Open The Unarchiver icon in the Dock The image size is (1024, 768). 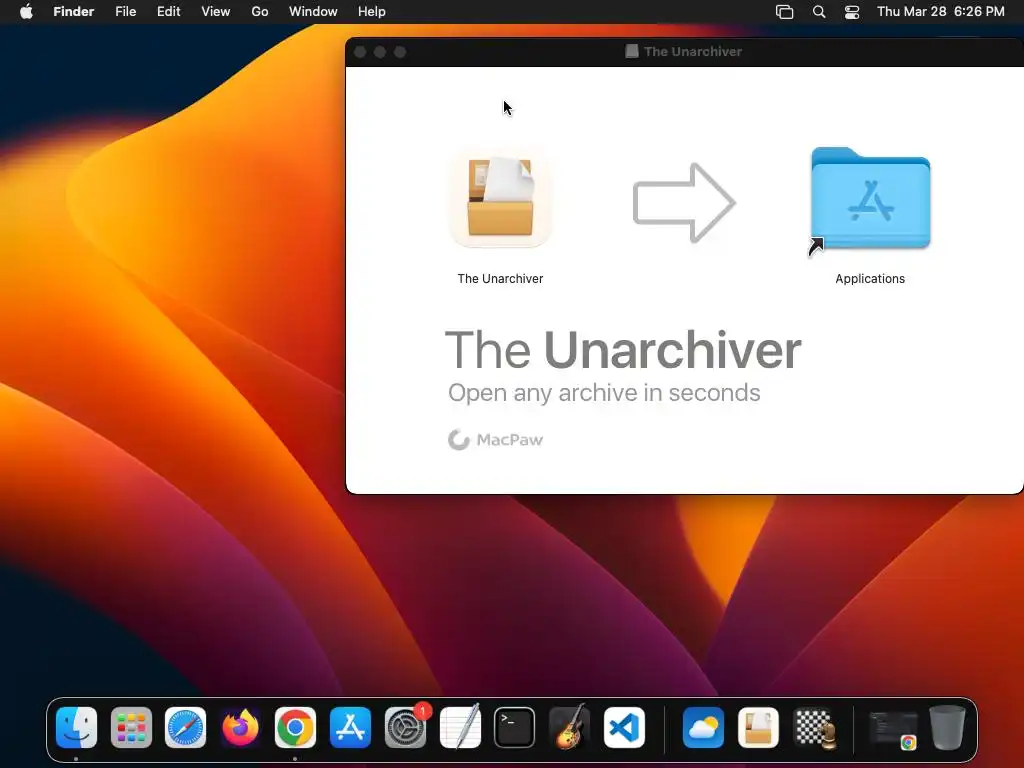(758, 728)
